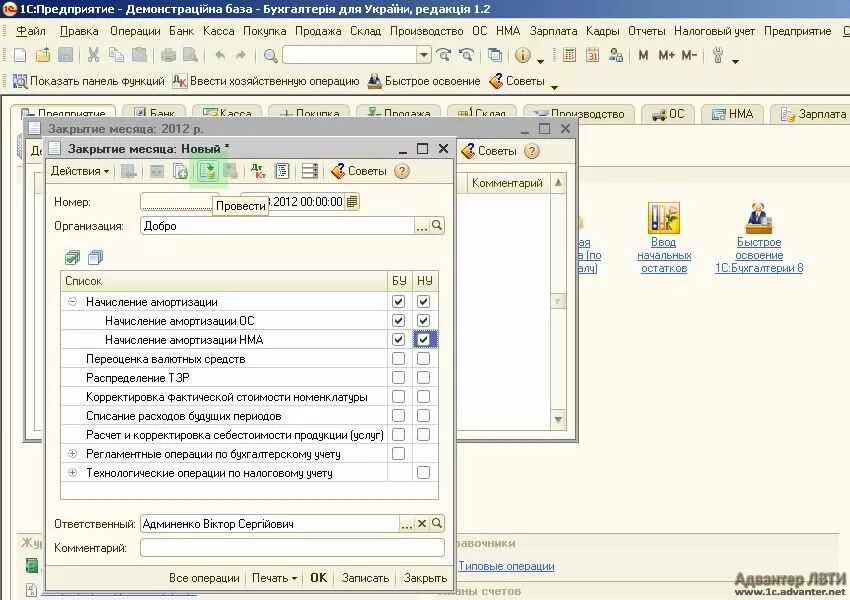Switch to the Производство tab
The width and height of the screenshot is (850, 600).
[x=579, y=114]
